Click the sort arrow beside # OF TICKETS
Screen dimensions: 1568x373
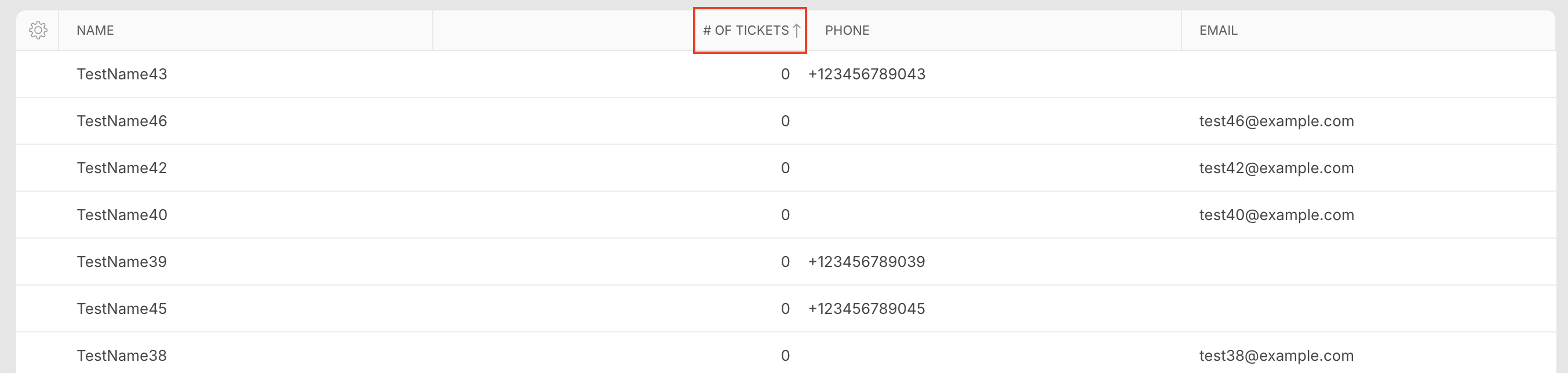click(x=796, y=30)
